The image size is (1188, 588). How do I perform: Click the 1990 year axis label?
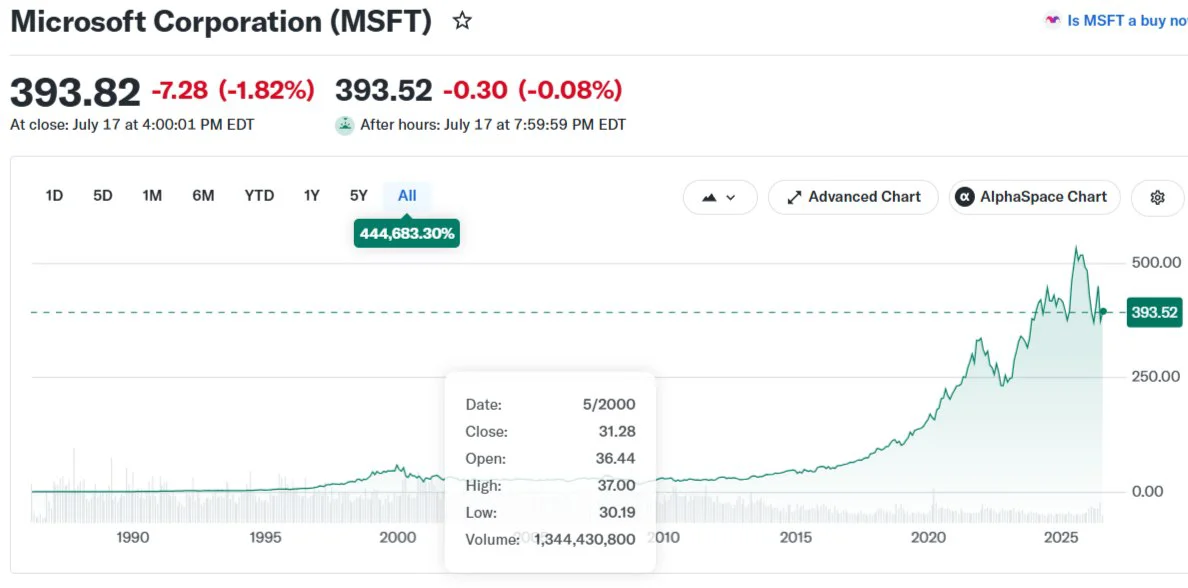tap(131, 538)
